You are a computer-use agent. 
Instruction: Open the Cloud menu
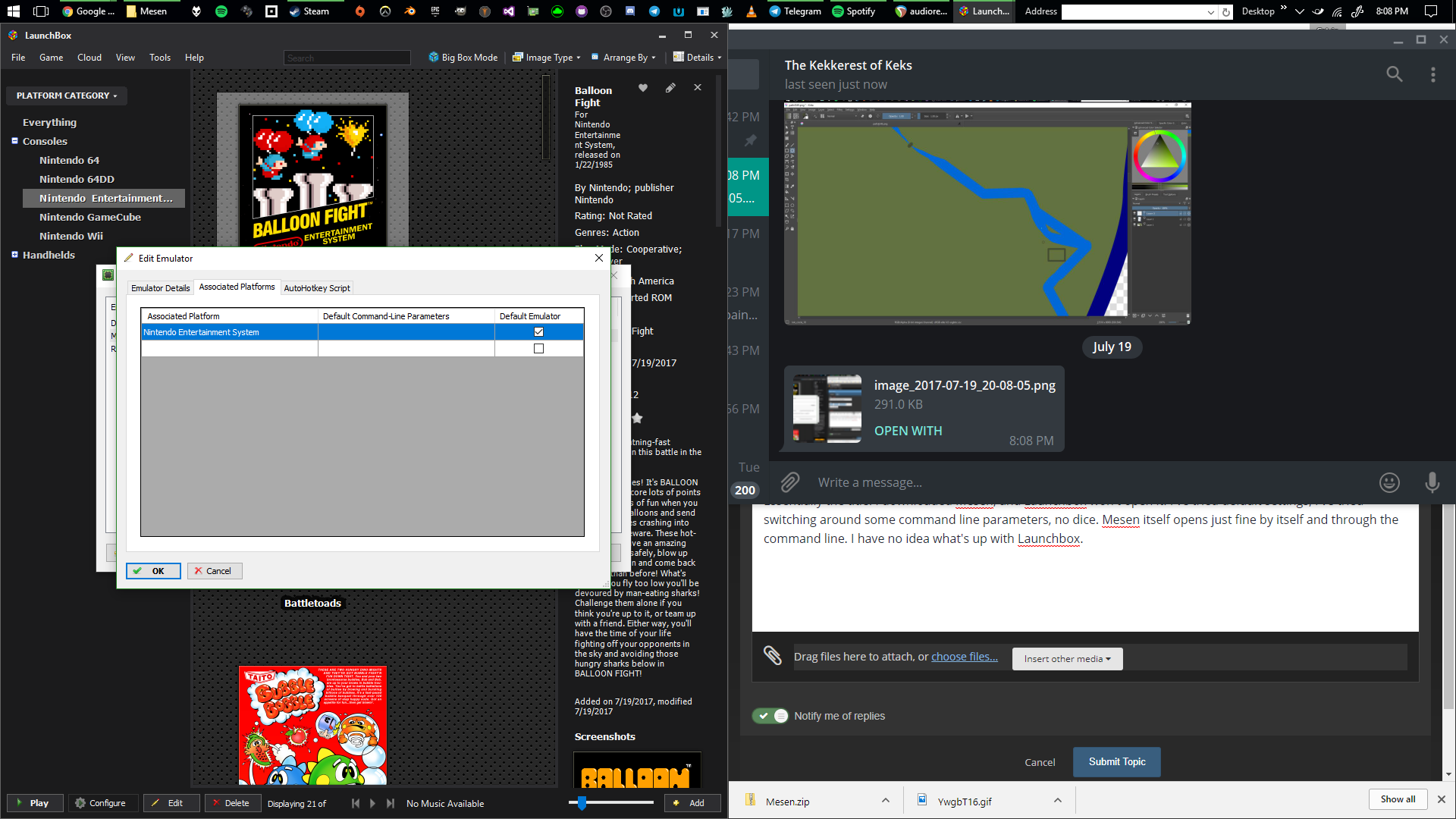[89, 58]
